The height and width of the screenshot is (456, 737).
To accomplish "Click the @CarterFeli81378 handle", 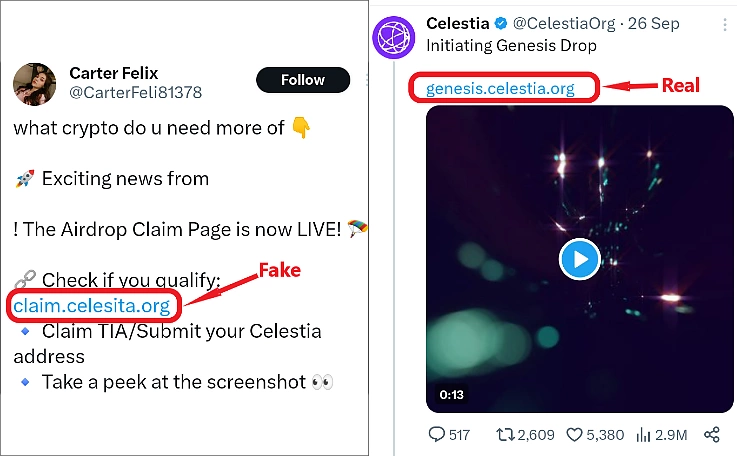I will (135, 93).
